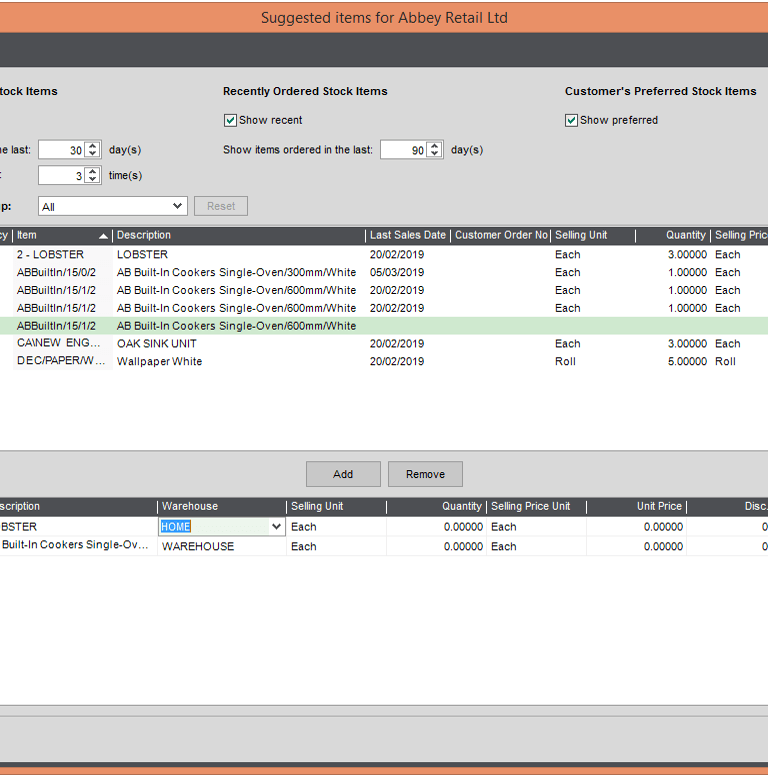This screenshot has height=775, width=768.
Task: Toggle the Show preferred checkbox
Action: click(571, 120)
